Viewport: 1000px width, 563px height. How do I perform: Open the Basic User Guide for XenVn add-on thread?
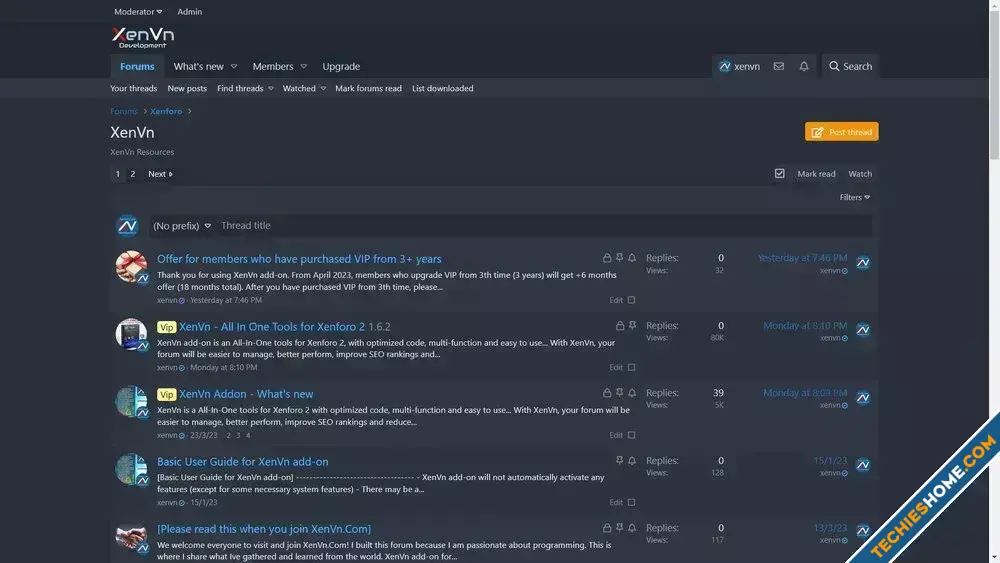(x=242, y=461)
